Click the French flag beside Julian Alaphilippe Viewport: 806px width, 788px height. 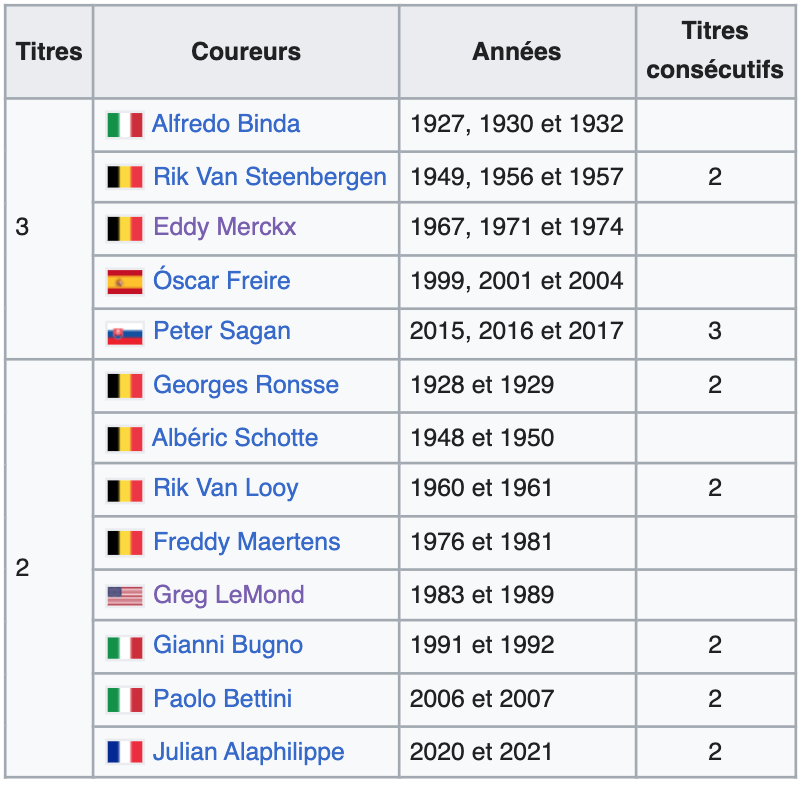[125, 752]
